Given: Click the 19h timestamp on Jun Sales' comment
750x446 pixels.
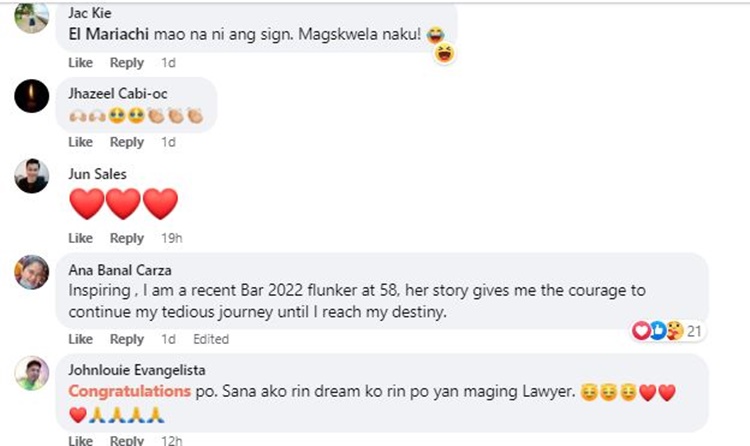Looking at the screenshot, I should (172, 238).
